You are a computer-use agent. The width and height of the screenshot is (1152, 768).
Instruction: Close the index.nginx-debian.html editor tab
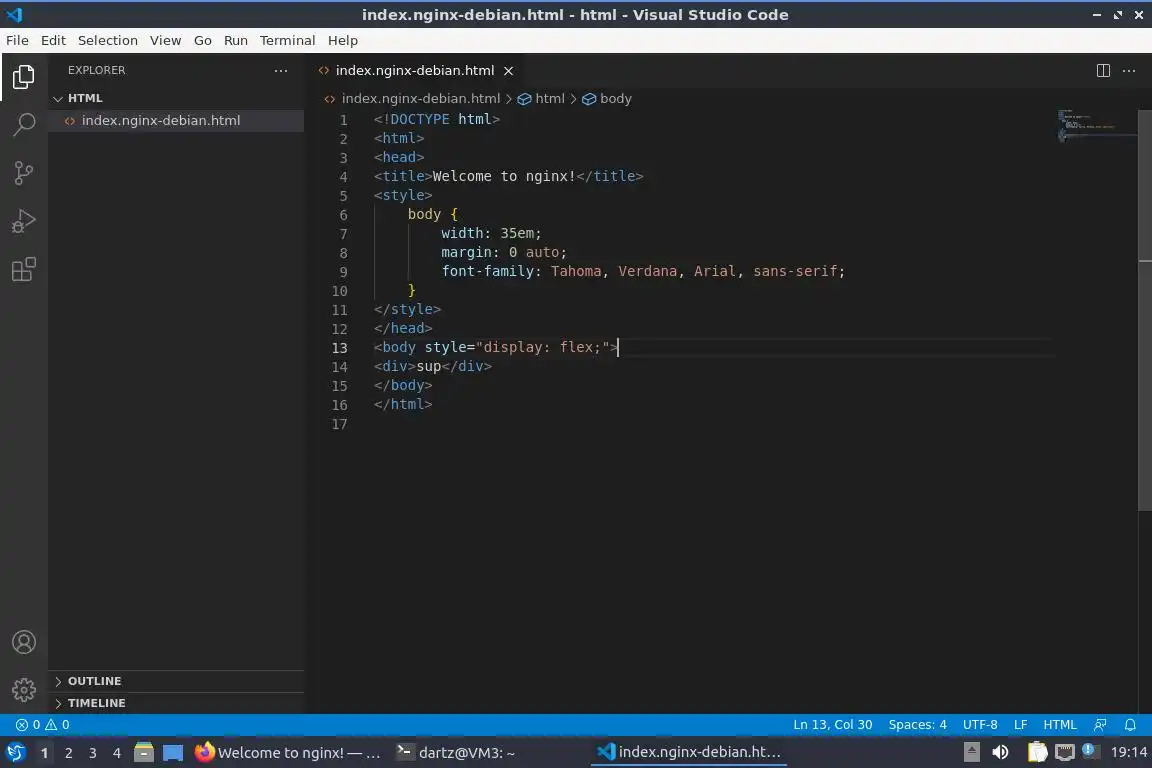[x=508, y=71]
